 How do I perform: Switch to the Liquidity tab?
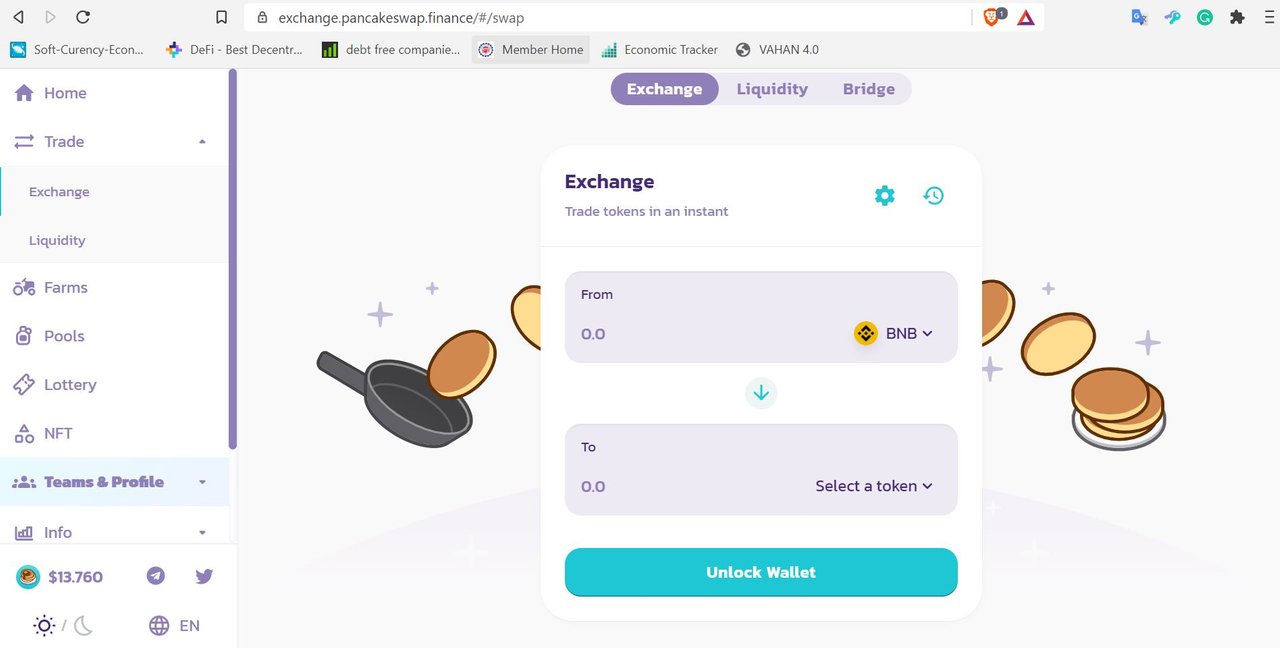tap(772, 89)
